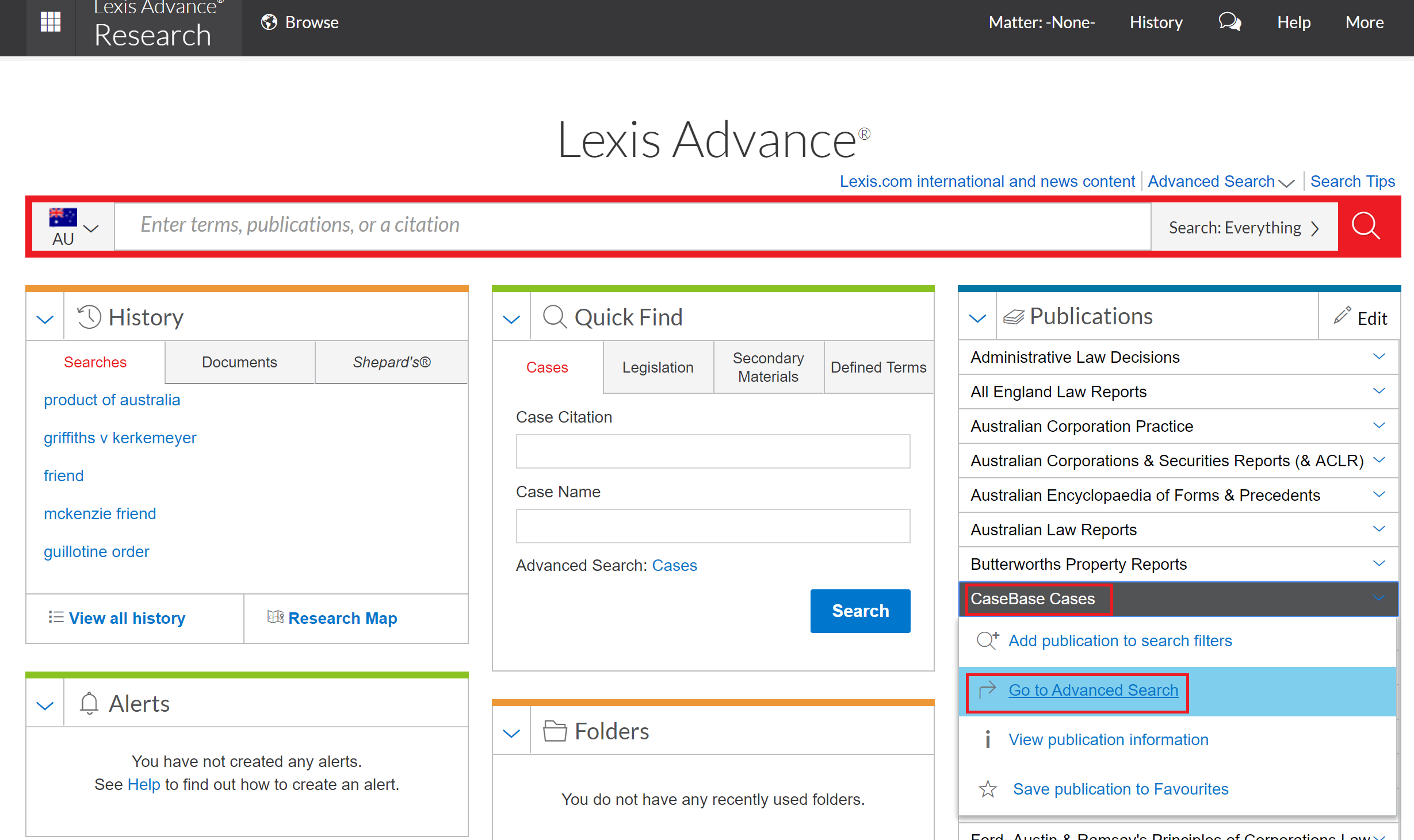1414x840 pixels.
Task: Switch to the Shepard's tab
Action: [392, 362]
